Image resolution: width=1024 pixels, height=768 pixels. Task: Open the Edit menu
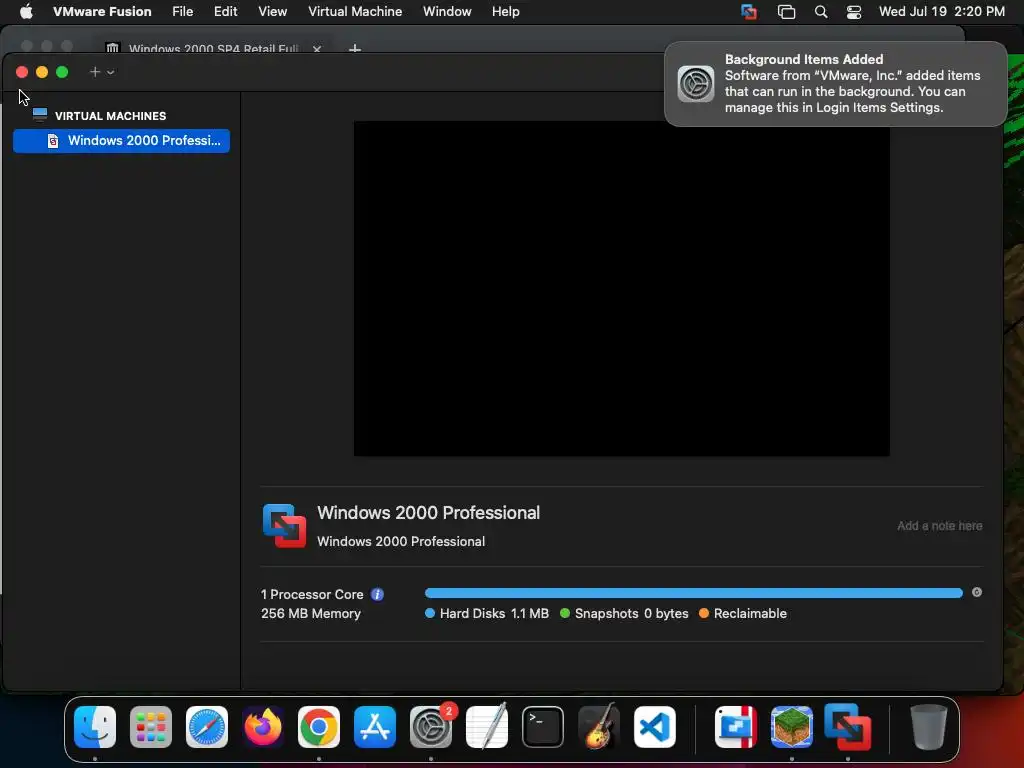coord(225,12)
